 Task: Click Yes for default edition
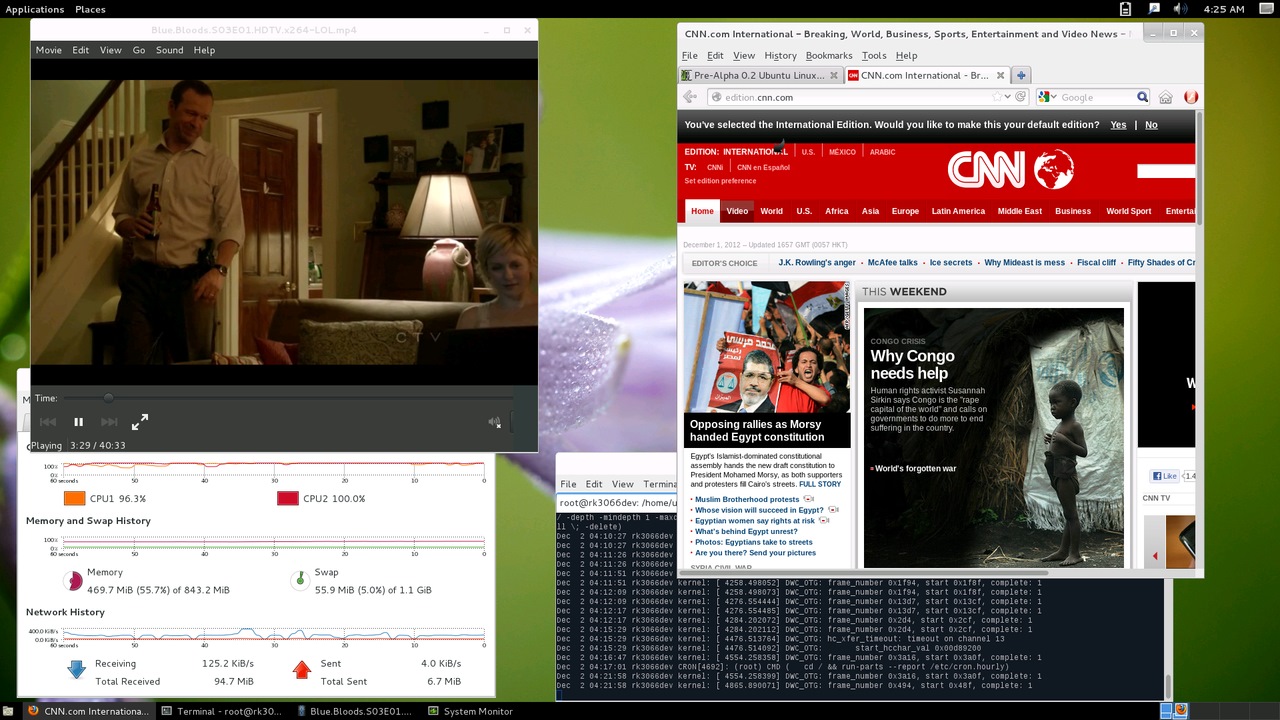(x=1118, y=125)
